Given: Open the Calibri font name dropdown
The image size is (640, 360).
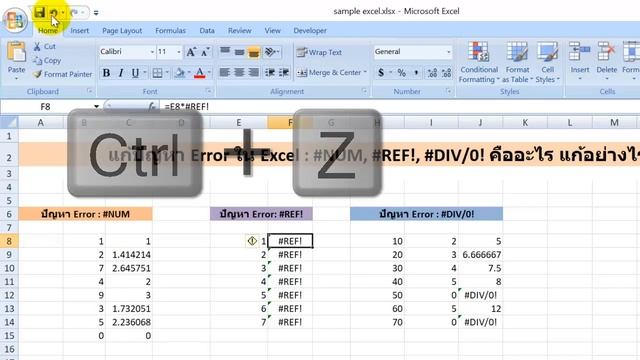Looking at the screenshot, I should pyautogui.click(x=152, y=52).
